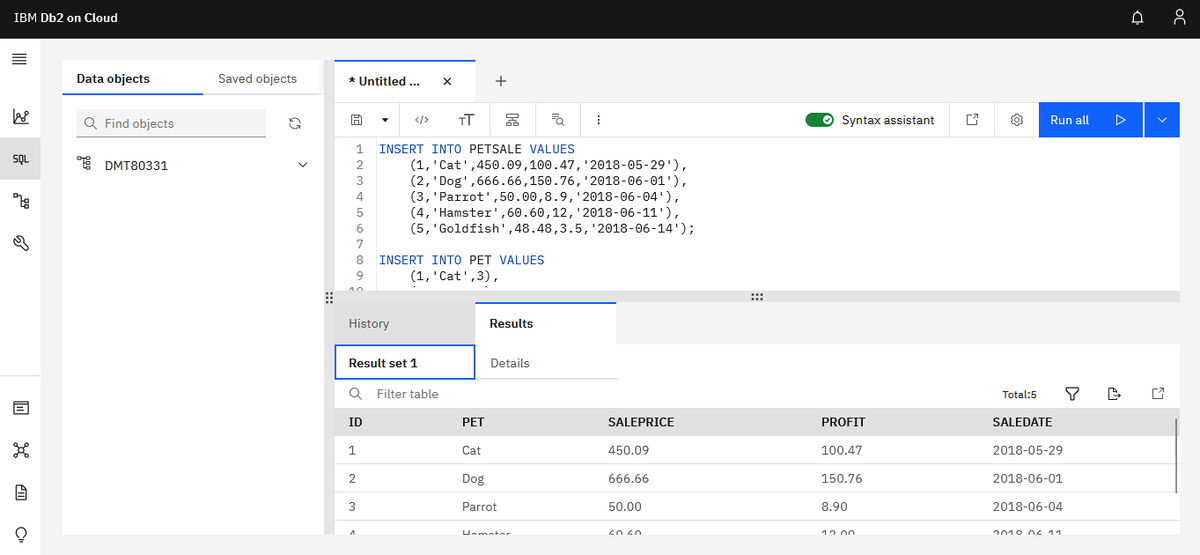The width and height of the screenshot is (1200, 555).
Task: Open the console panel icon in sidebar
Action: pyautogui.click(x=20, y=408)
